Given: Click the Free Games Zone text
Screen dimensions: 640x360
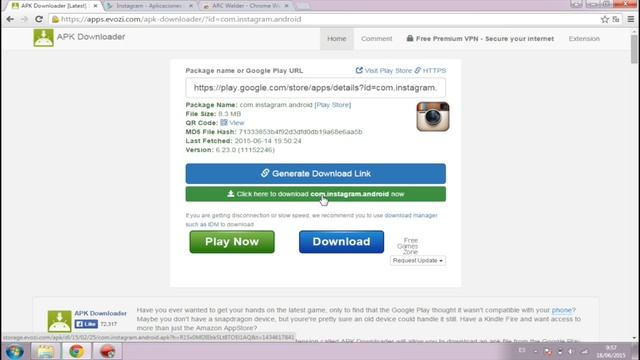Looking at the screenshot, I should pyautogui.click(x=408, y=246).
